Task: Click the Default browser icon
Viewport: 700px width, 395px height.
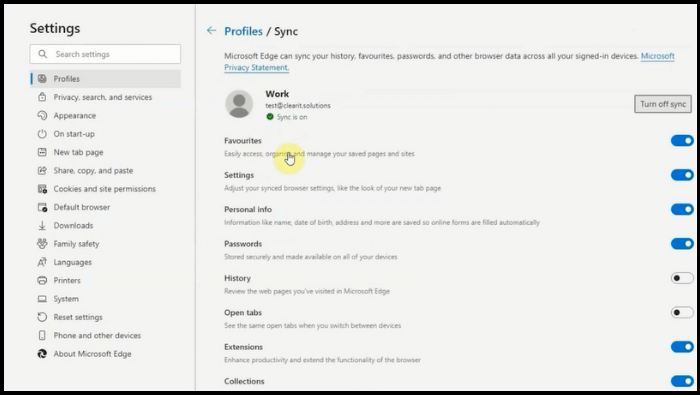Action: tap(42, 207)
